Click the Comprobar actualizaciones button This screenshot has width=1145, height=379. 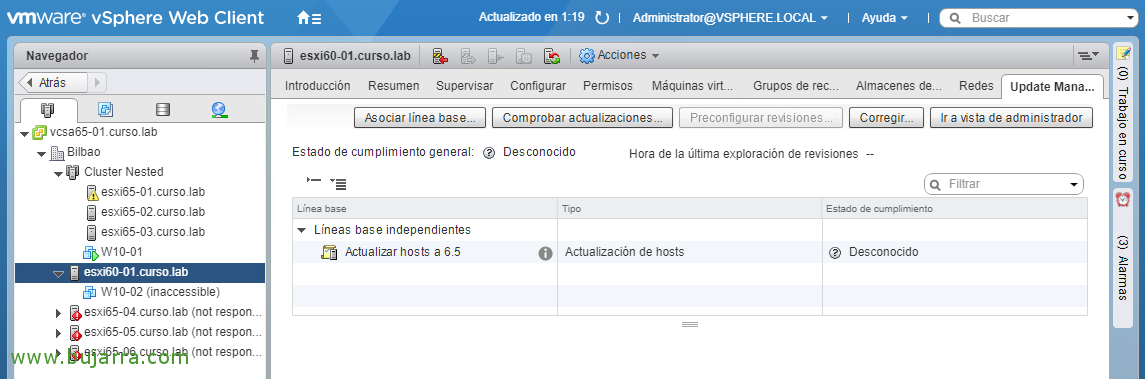pyautogui.click(x=582, y=118)
